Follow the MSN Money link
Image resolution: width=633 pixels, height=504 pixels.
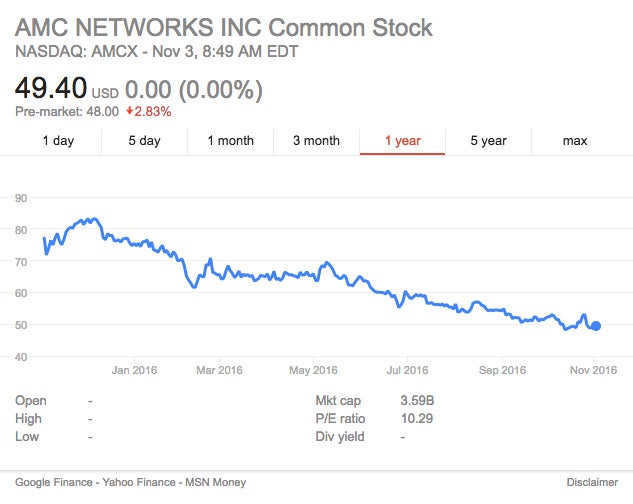tap(213, 482)
